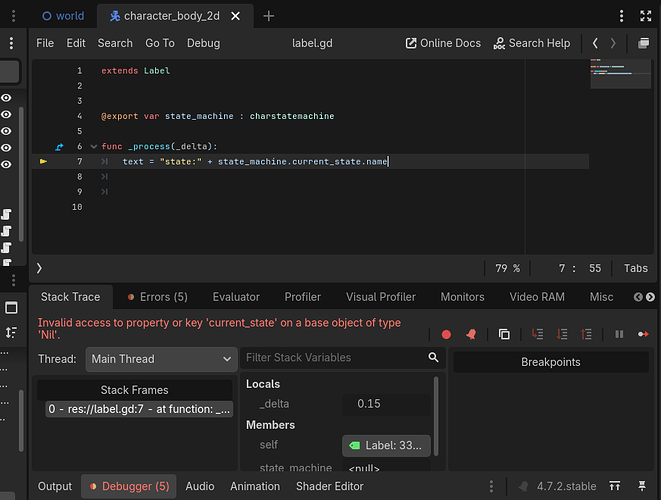Image resolution: width=661 pixels, height=500 pixels.
Task: Click the _delta value 0.15
Action: click(386, 404)
